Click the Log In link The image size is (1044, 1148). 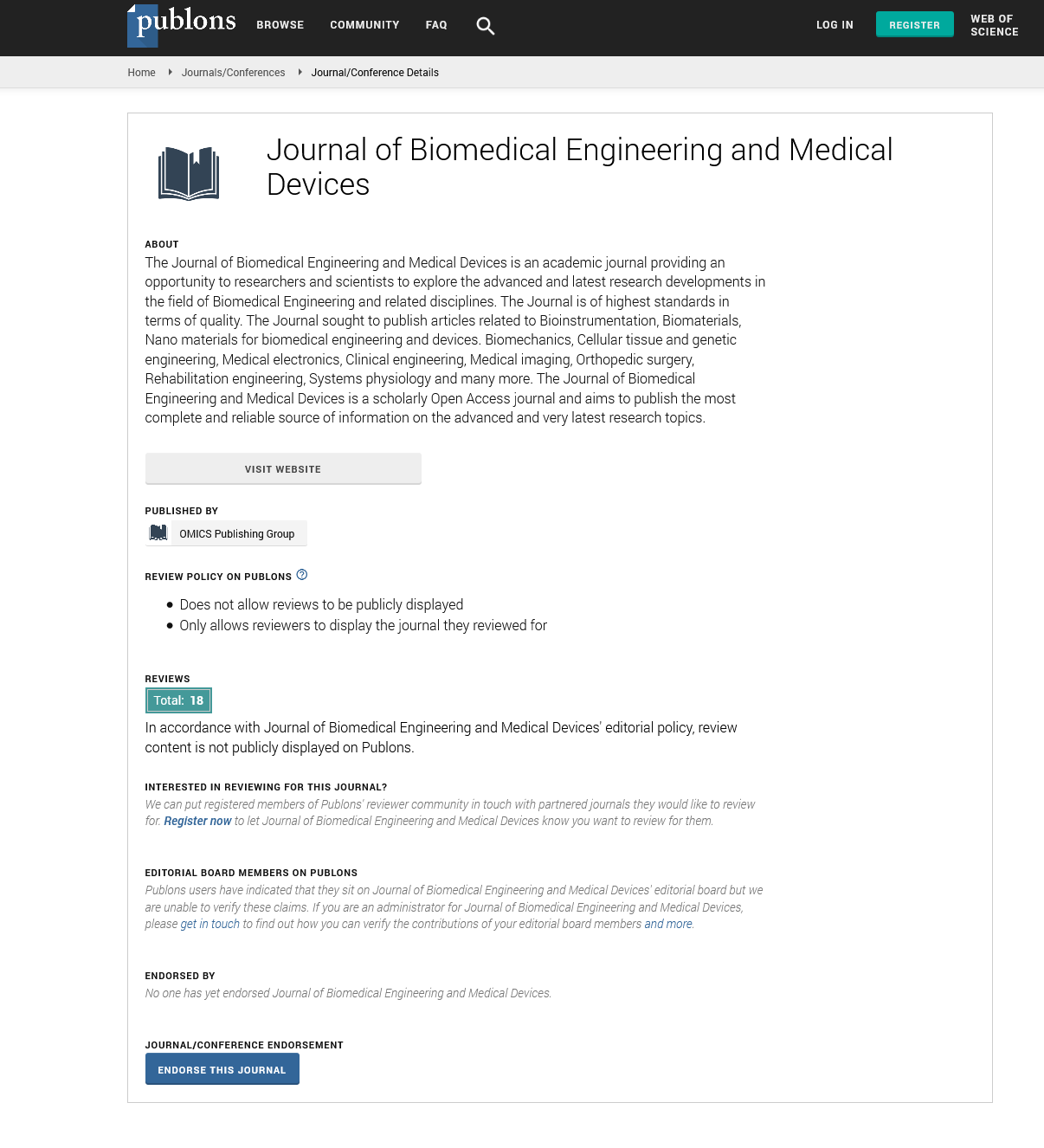[835, 25]
